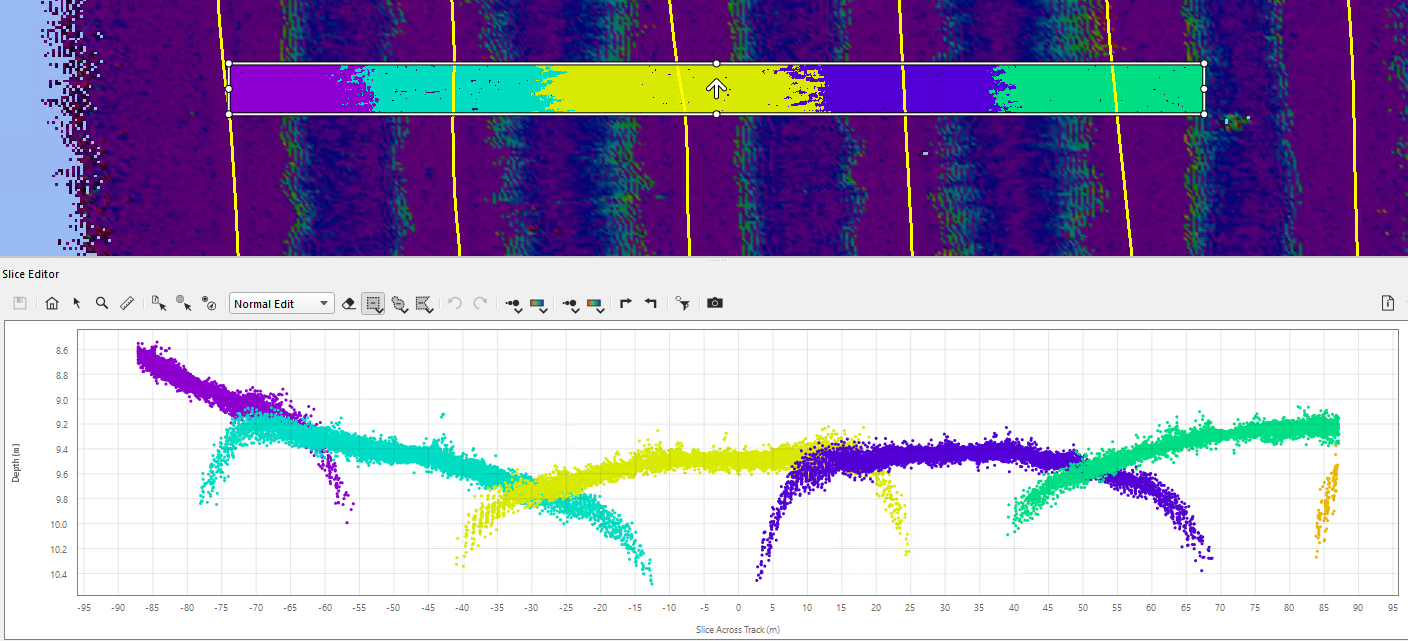Expand the second color-by gradient dropdown
Viewport: 1408px width, 641px height.
tap(595, 304)
